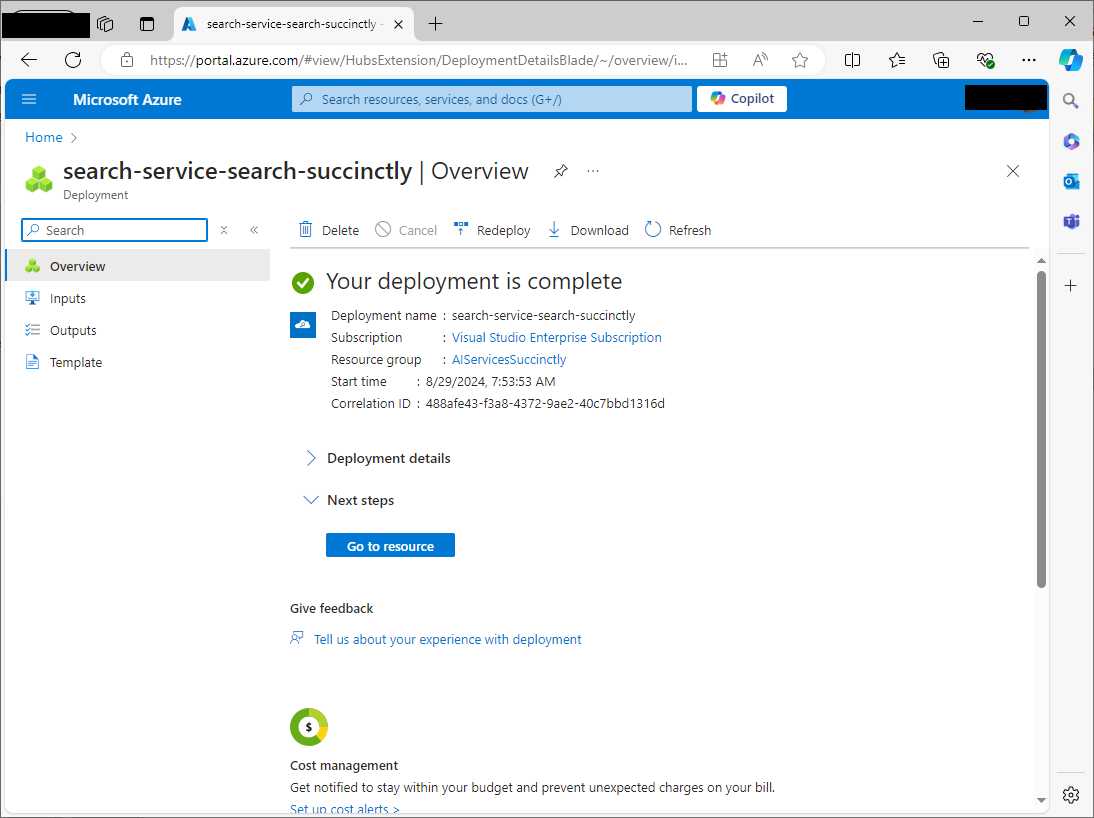This screenshot has width=1094, height=818.
Task: Click the page vertical scrollbar thumb
Action: point(1041,429)
